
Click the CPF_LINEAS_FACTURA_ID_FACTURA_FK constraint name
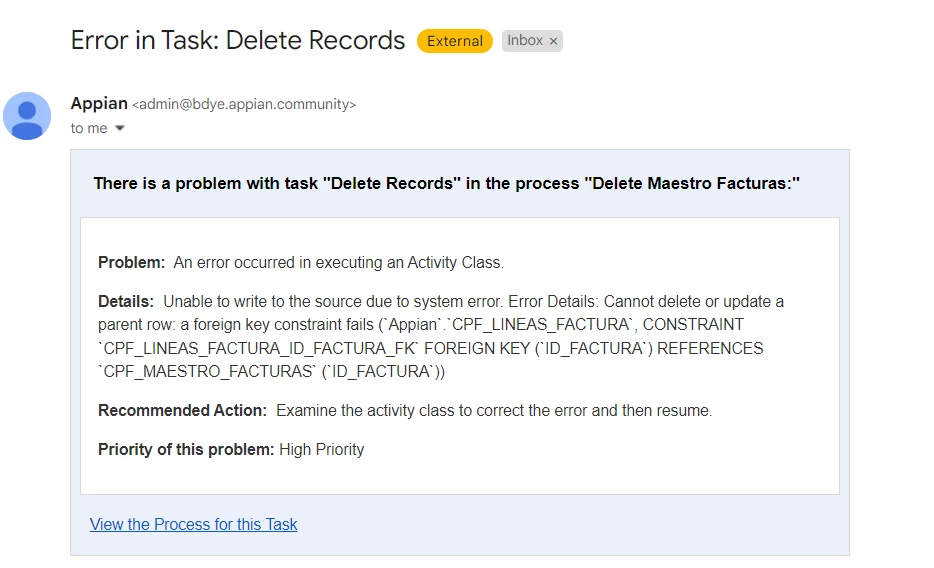pos(259,348)
